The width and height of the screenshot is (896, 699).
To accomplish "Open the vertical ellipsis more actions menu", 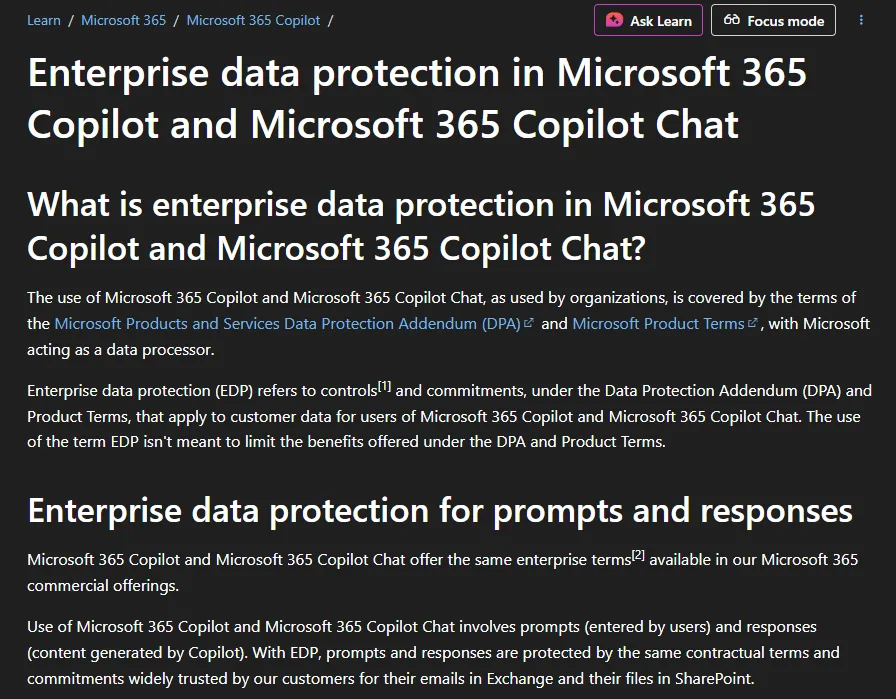I will [861, 21].
